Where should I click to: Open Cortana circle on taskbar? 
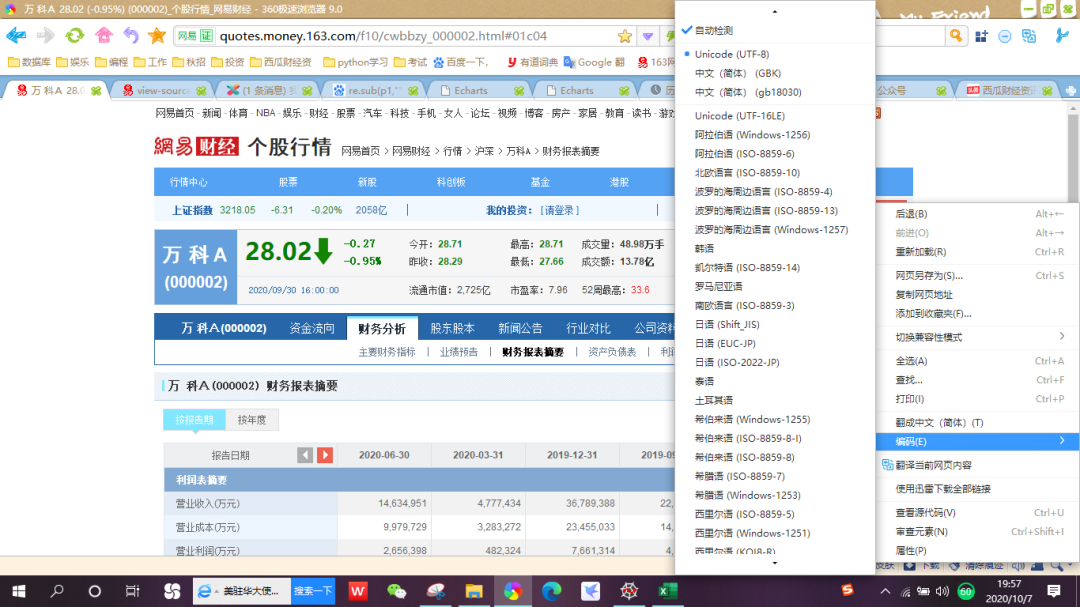coord(94,591)
